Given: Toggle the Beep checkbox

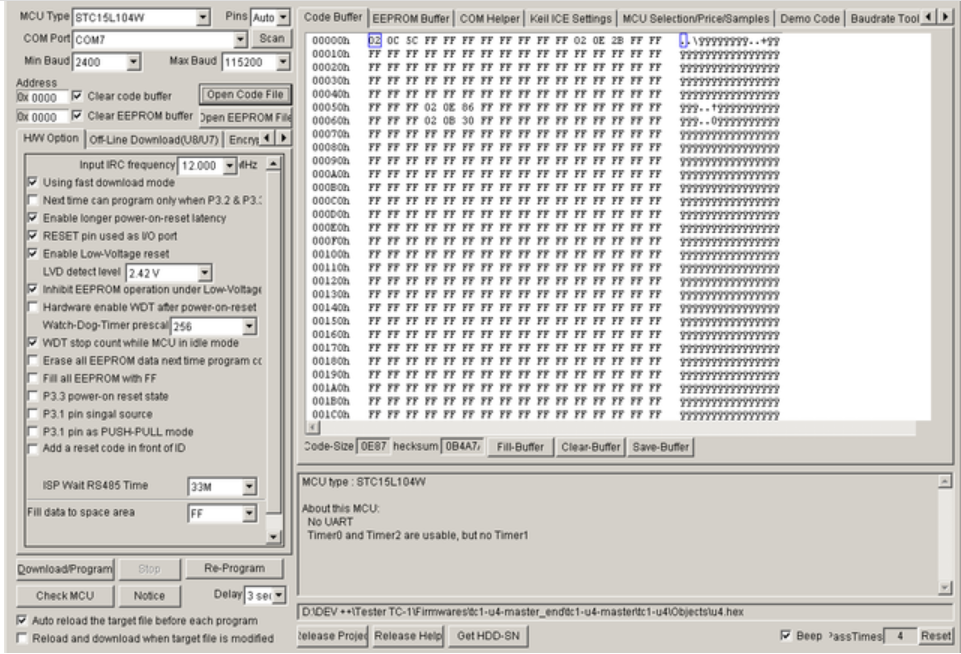Looking at the screenshot, I should pos(785,635).
